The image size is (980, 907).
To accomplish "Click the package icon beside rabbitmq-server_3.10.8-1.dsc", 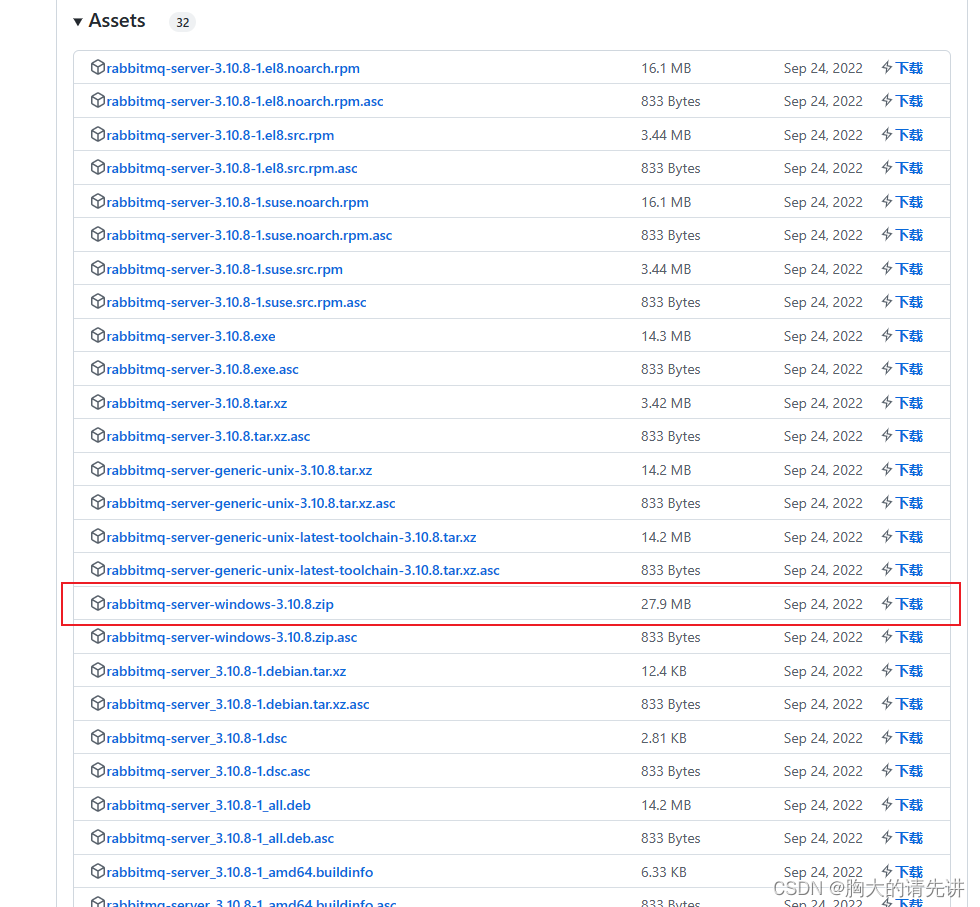I will point(98,737).
